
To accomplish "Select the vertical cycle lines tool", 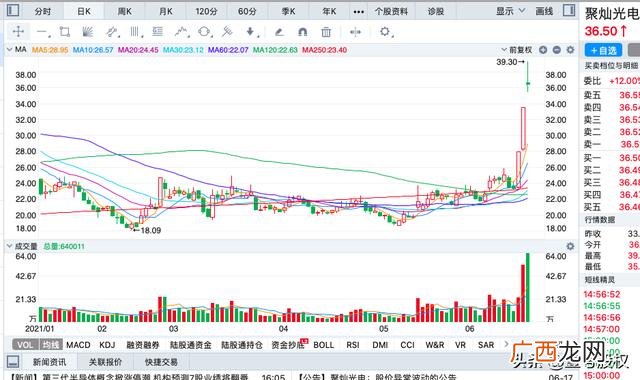I will click(135, 31).
